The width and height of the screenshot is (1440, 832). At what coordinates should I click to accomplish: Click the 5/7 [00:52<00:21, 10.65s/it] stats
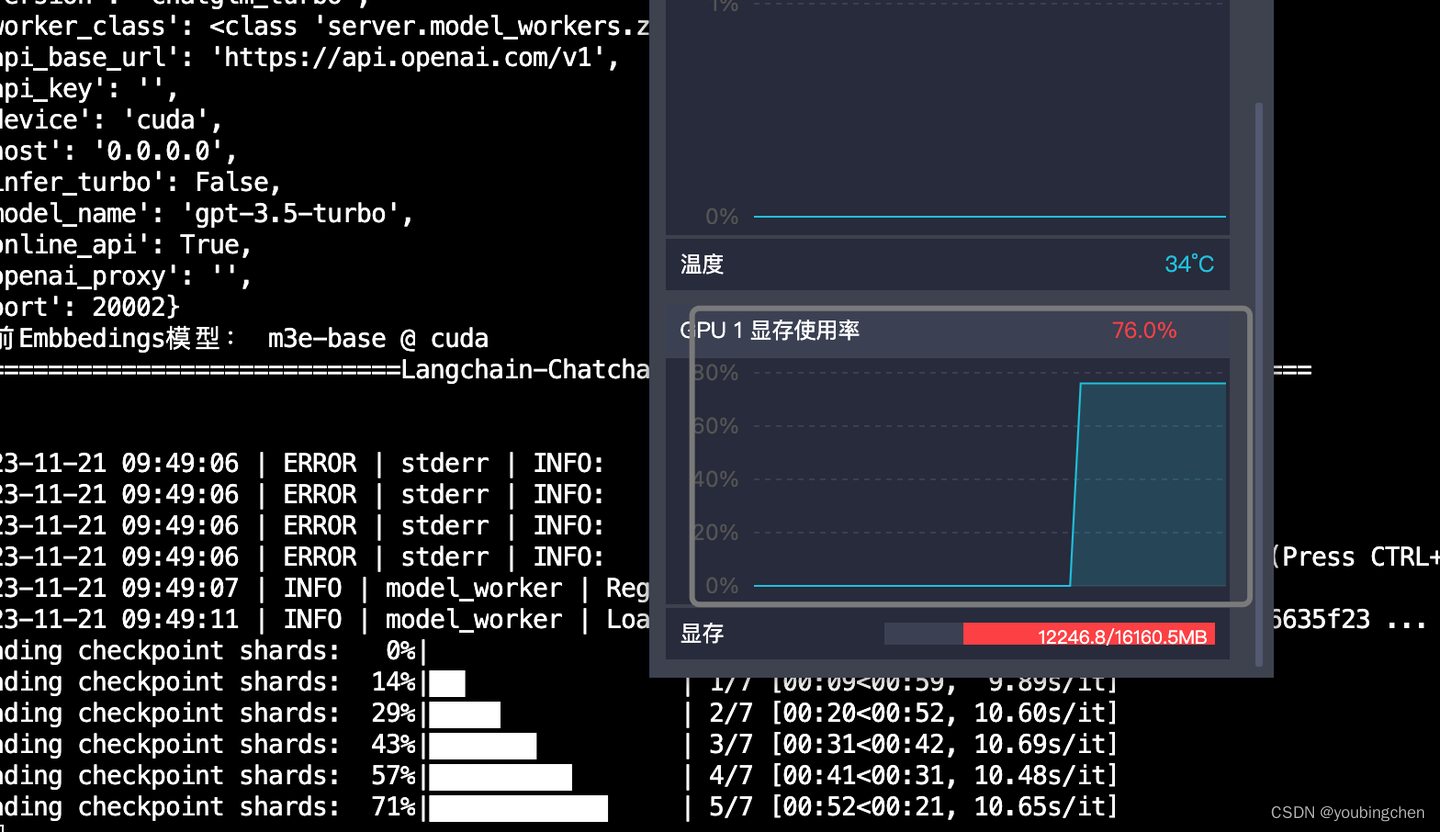[x=913, y=807]
